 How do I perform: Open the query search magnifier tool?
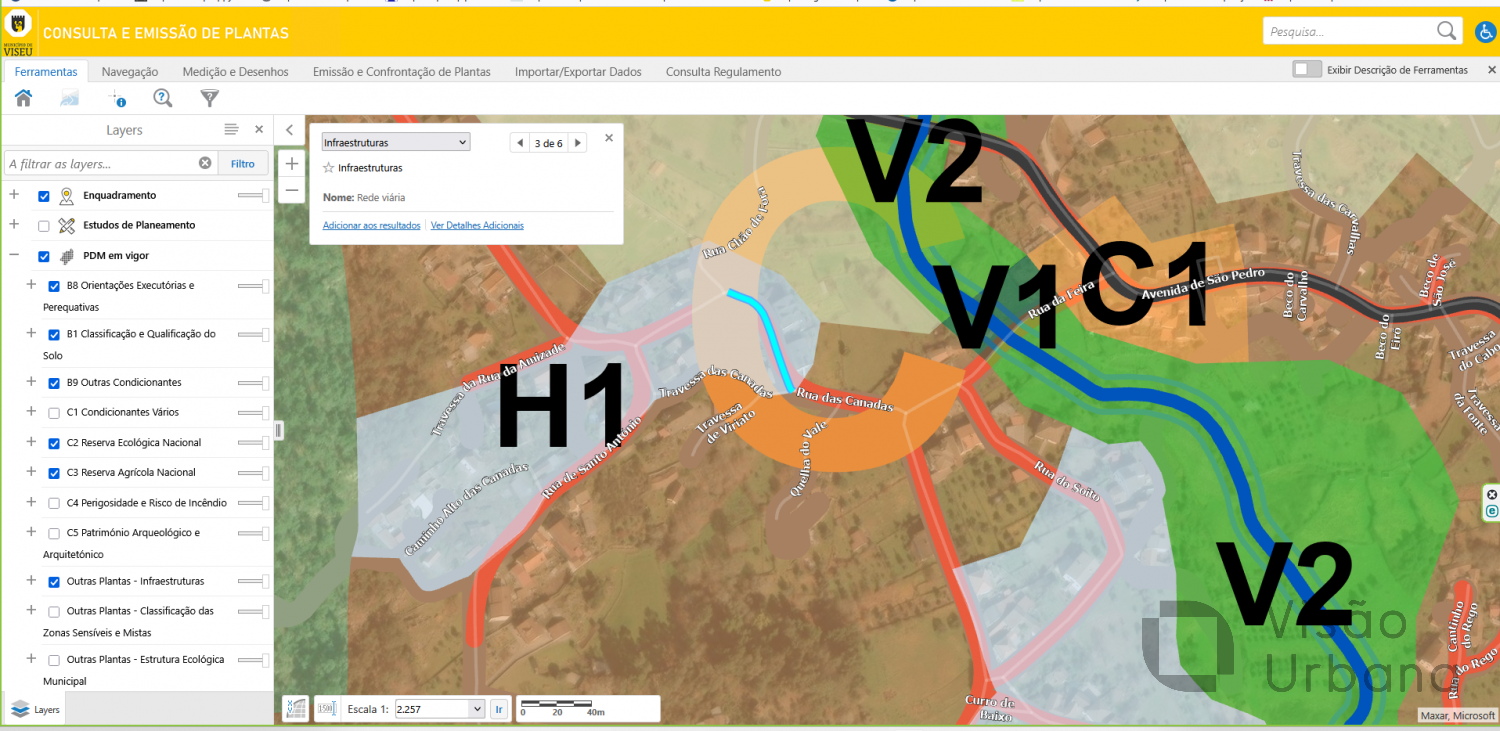pos(163,98)
